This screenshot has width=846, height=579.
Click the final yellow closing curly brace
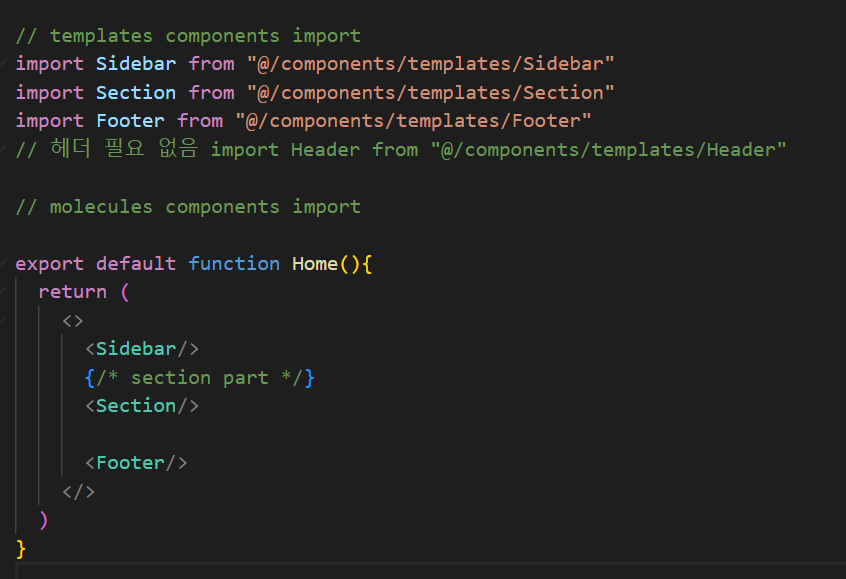point(21,549)
